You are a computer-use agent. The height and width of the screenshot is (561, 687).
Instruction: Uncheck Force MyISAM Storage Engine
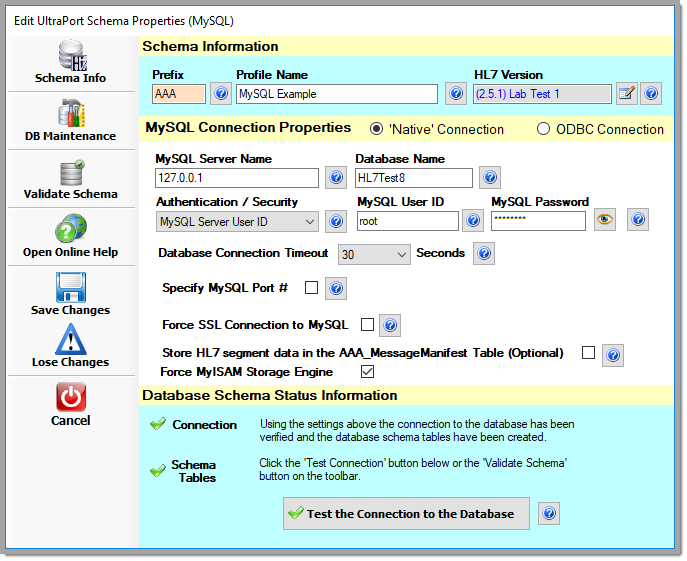(x=367, y=372)
